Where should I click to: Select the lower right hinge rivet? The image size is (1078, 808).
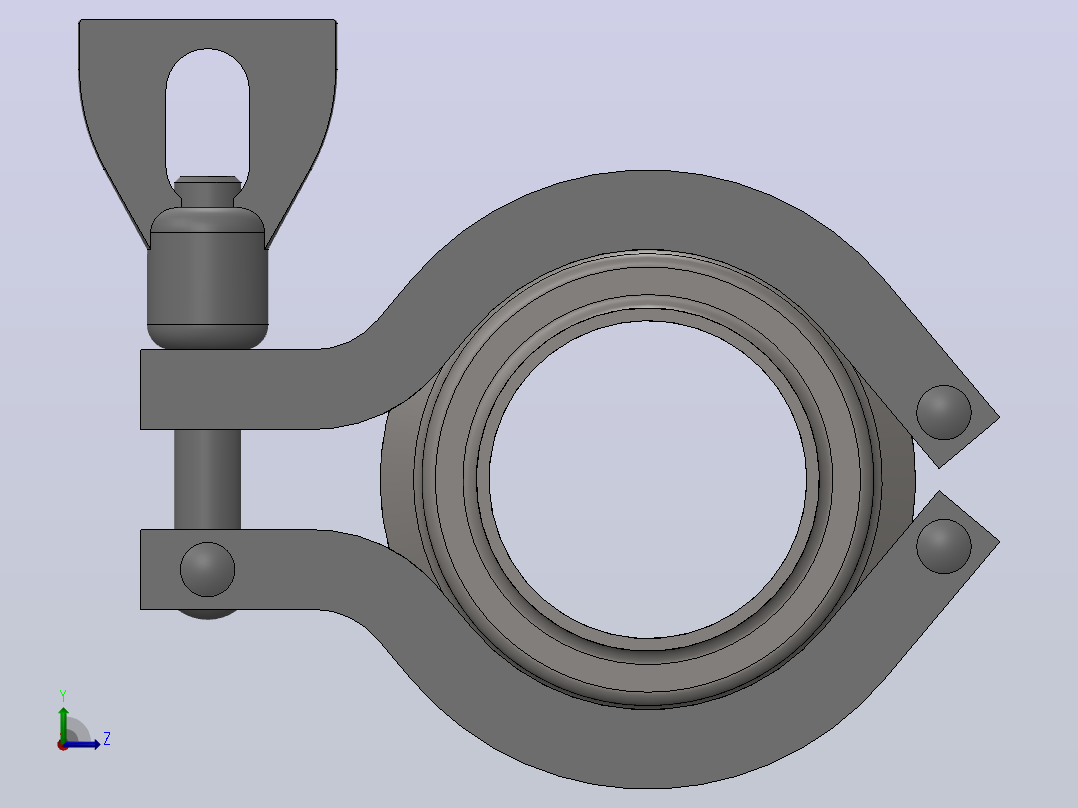[x=944, y=547]
